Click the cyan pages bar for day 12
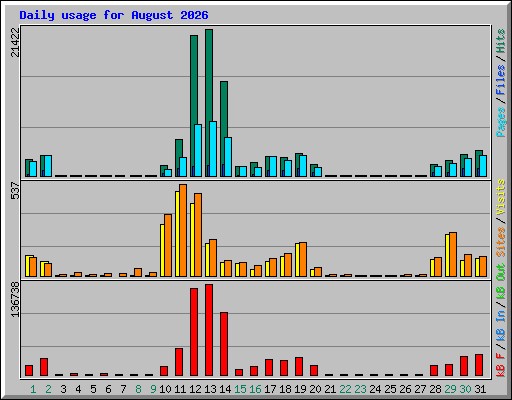Image resolution: width=512 pixels, height=400 pixels. (x=198, y=151)
